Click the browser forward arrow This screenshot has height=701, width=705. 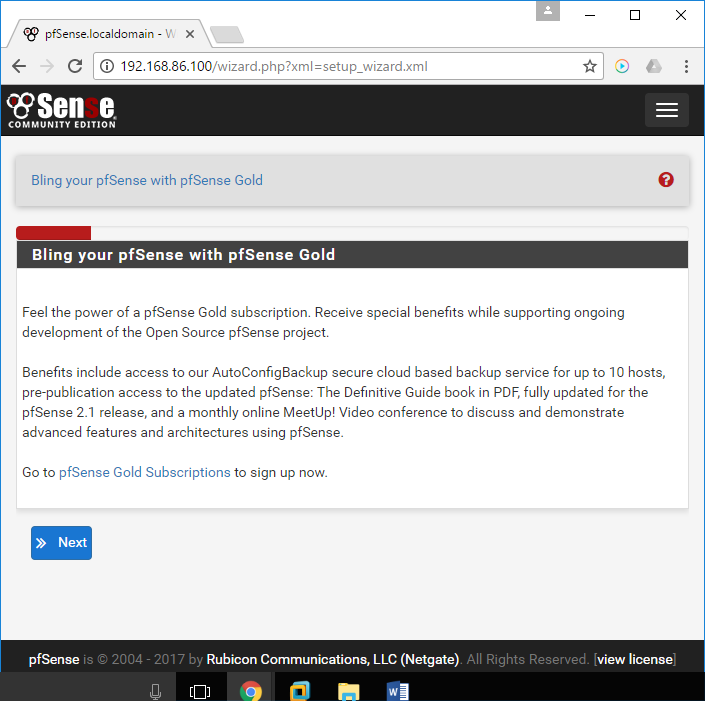[47, 67]
